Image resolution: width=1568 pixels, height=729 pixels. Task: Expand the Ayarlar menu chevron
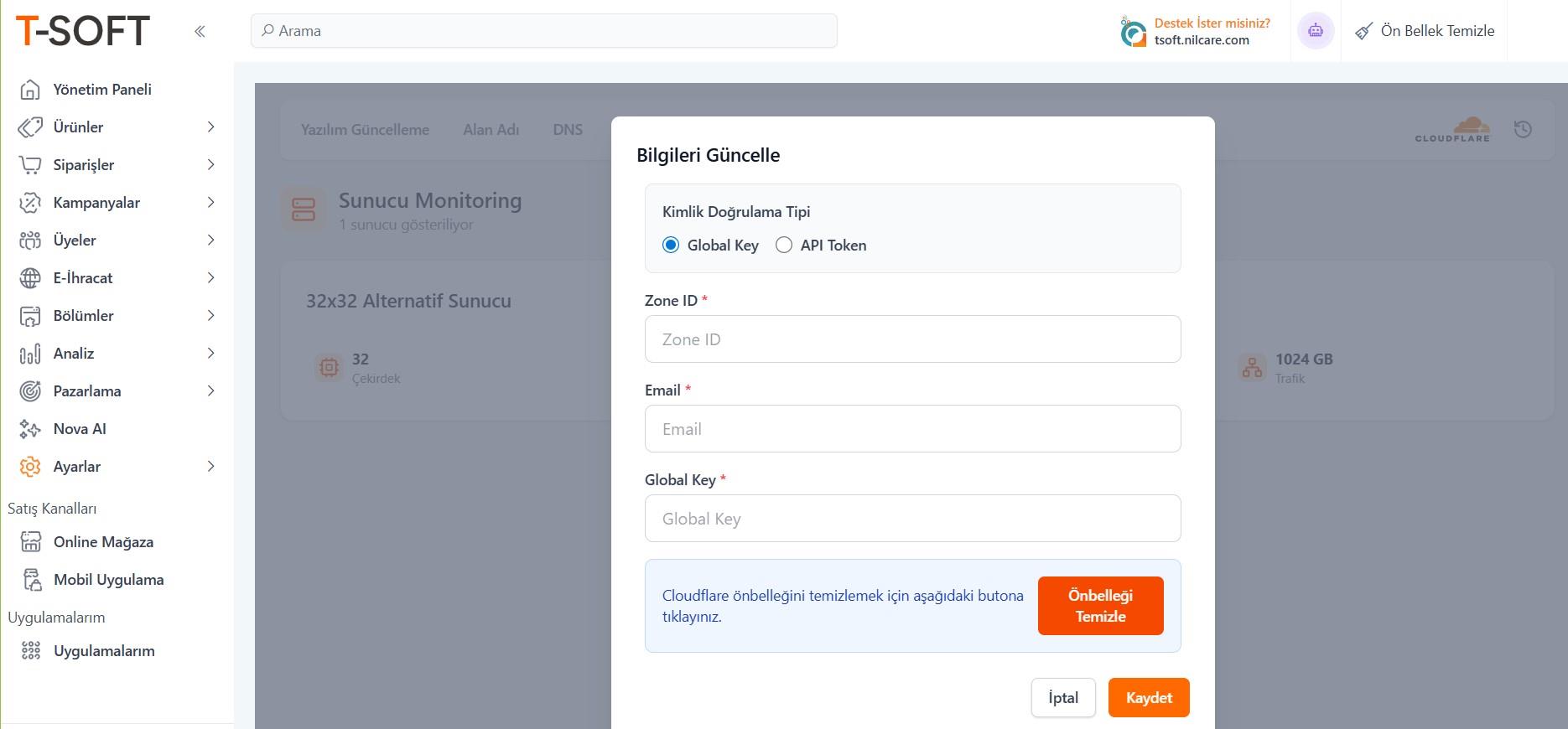click(210, 467)
